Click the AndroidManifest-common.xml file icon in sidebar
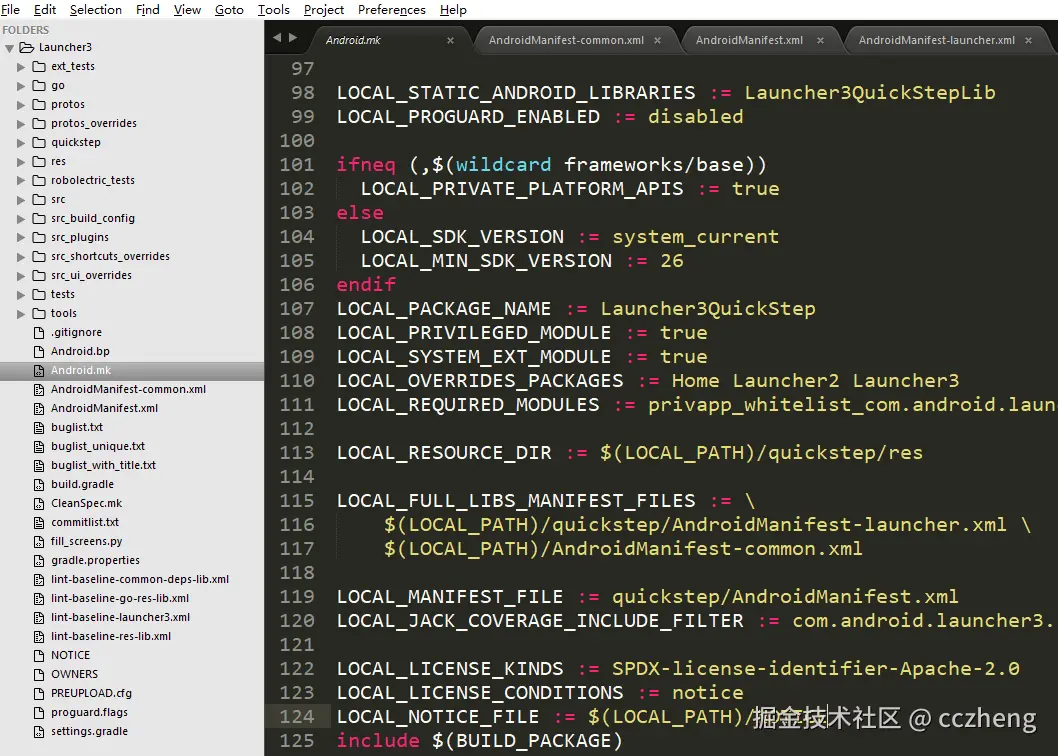This screenshot has height=756, width=1058. coord(39,389)
